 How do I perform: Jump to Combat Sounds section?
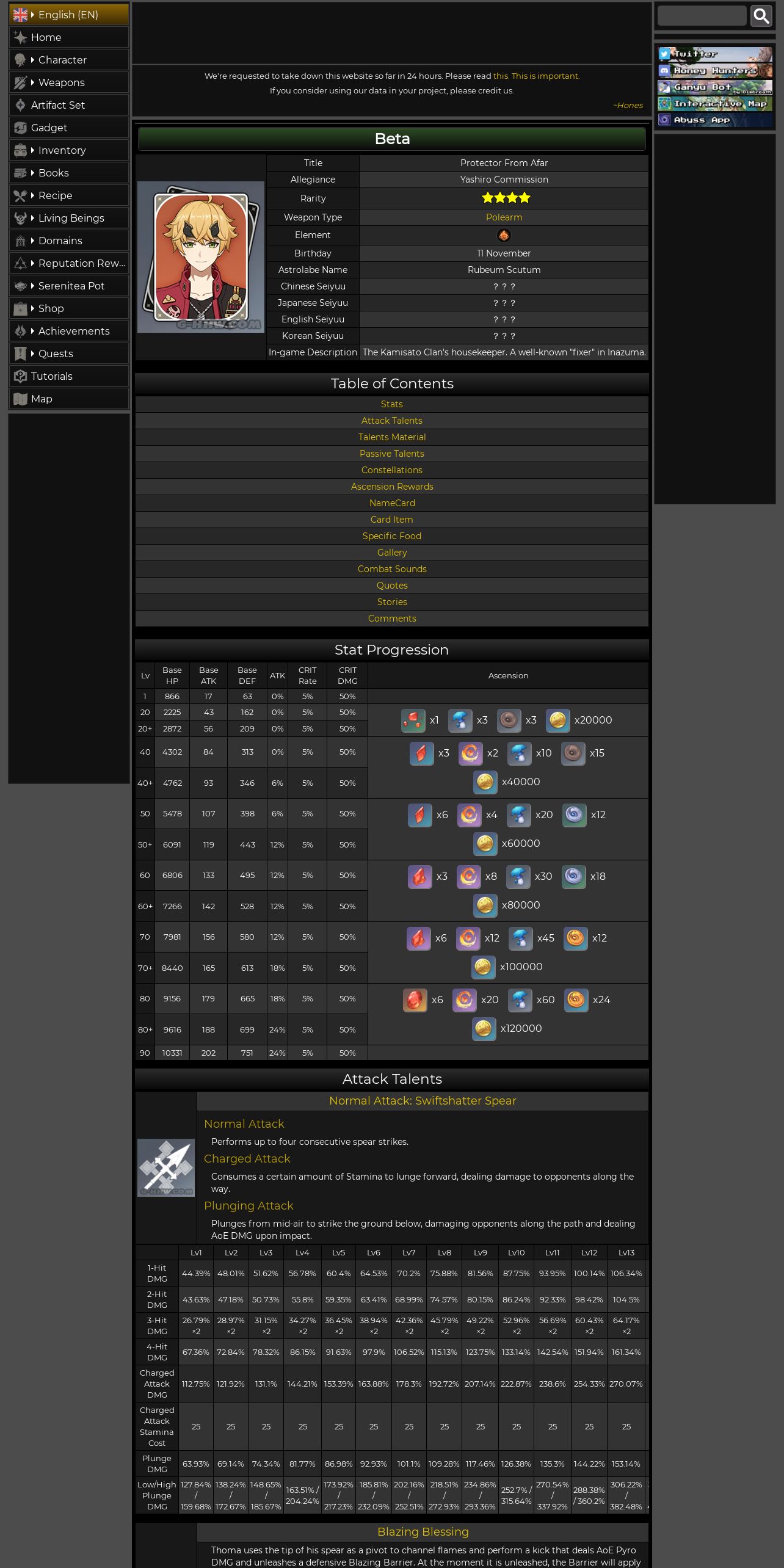(392, 569)
